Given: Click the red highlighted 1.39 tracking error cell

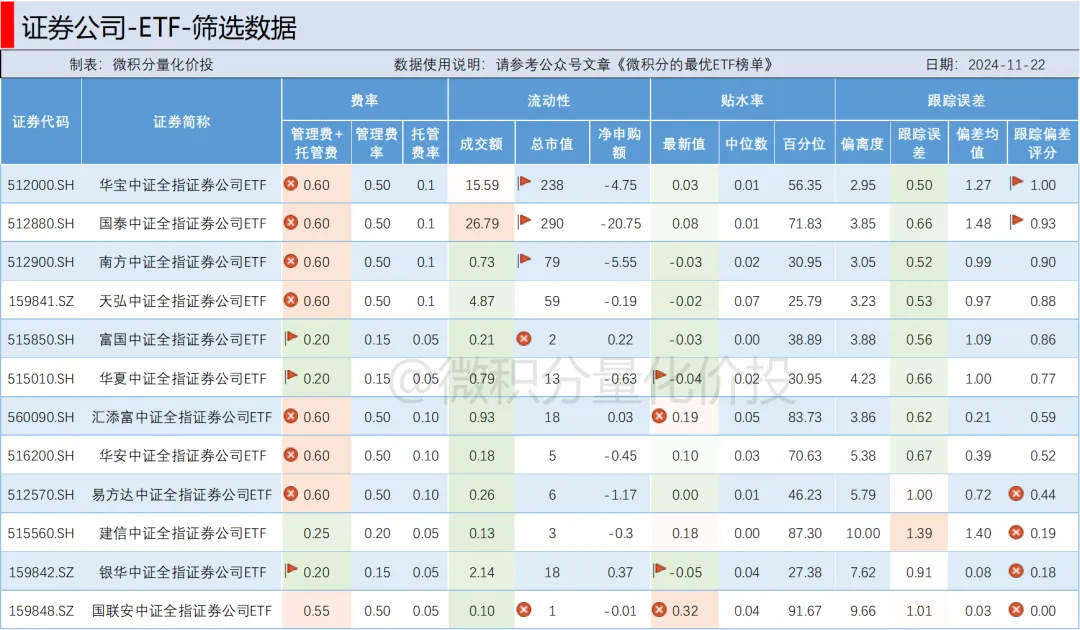Looking at the screenshot, I should (919, 533).
